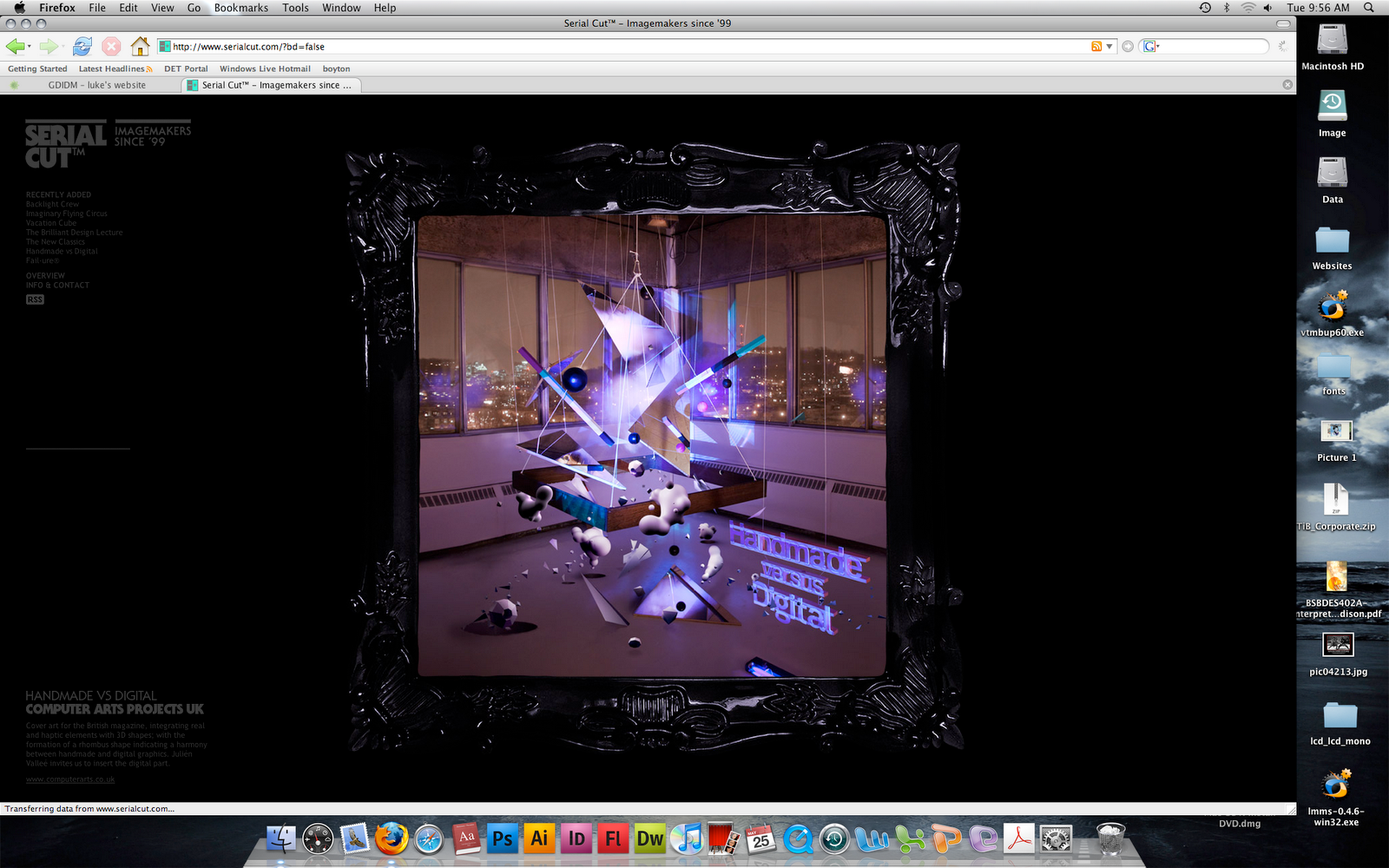
Task: Open Mail from the Dock
Action: pos(354,838)
